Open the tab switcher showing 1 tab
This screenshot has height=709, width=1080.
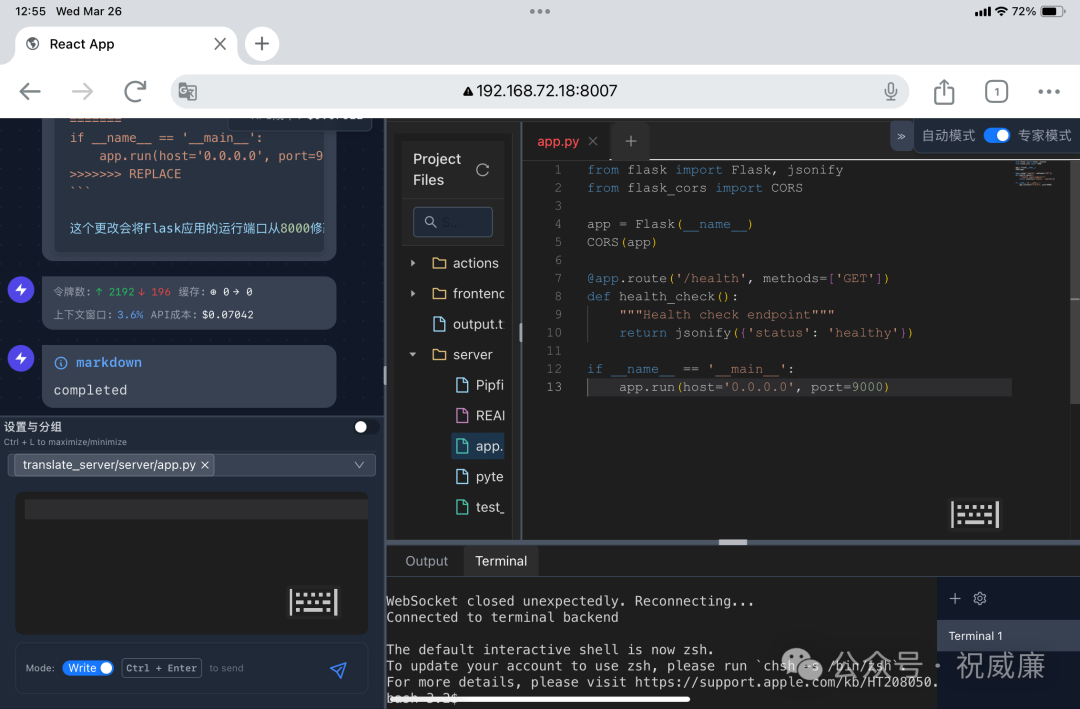[996, 91]
